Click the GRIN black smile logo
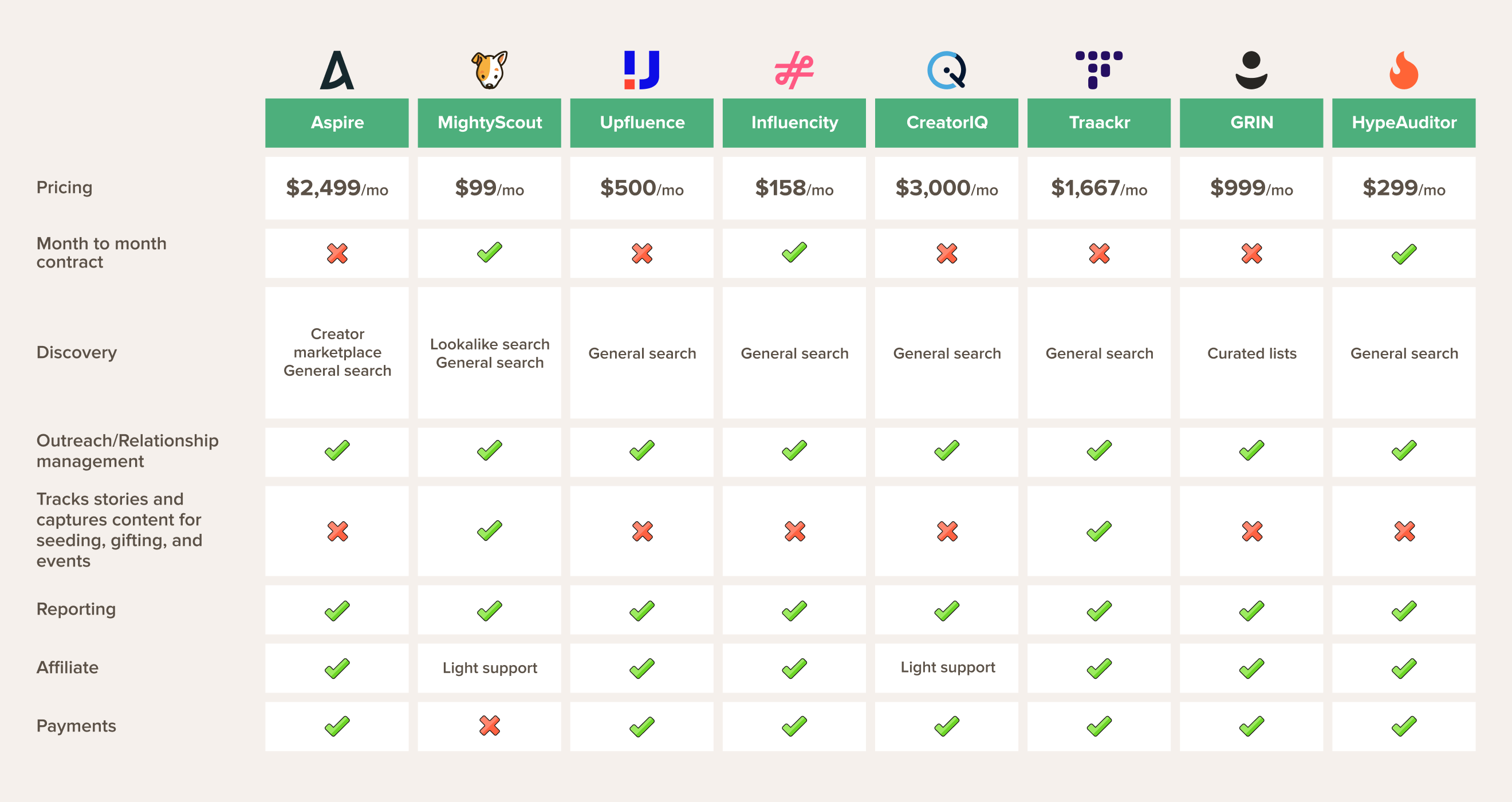This screenshot has height=802, width=1512. (x=1251, y=70)
